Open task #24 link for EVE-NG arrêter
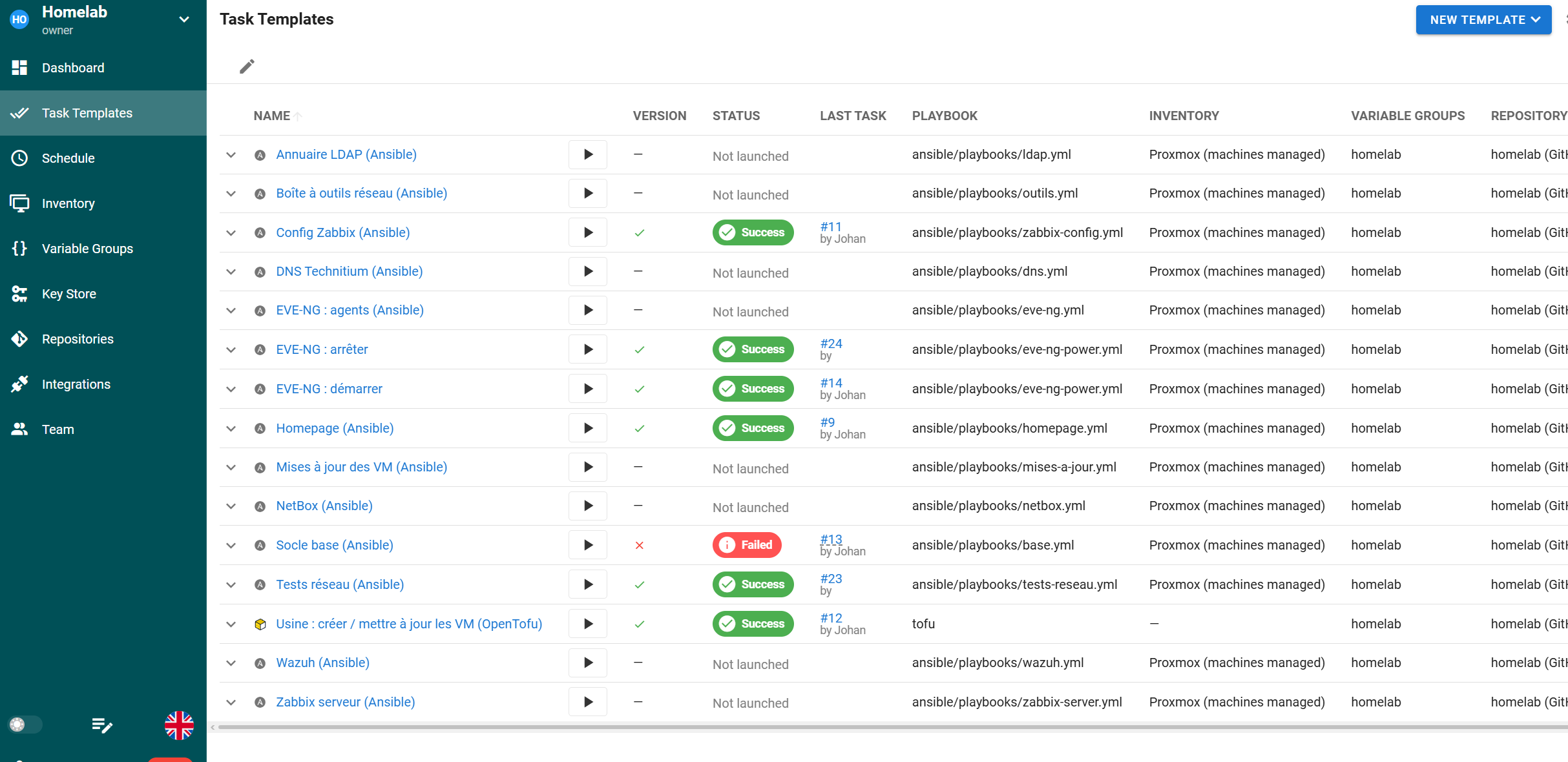 831,344
